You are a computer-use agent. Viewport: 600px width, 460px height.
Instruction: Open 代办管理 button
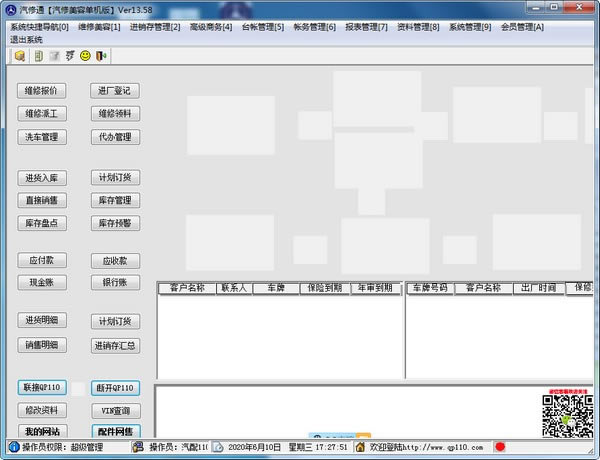pos(116,137)
